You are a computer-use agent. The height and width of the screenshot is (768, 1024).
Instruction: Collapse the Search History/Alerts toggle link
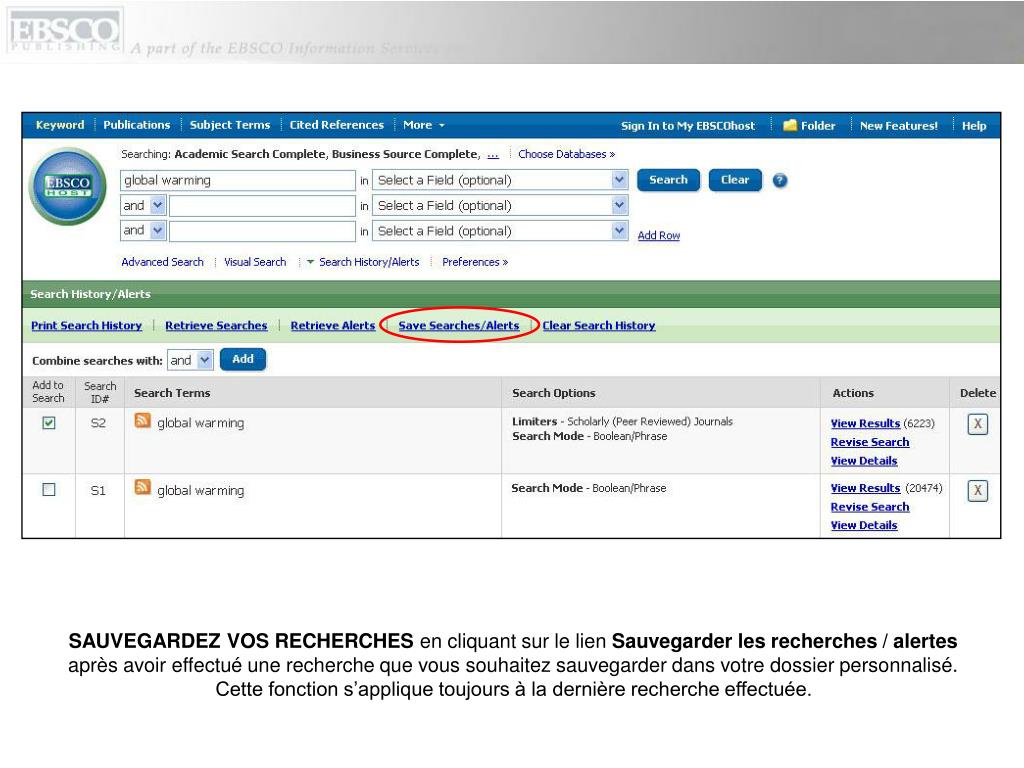pyautogui.click(x=363, y=262)
